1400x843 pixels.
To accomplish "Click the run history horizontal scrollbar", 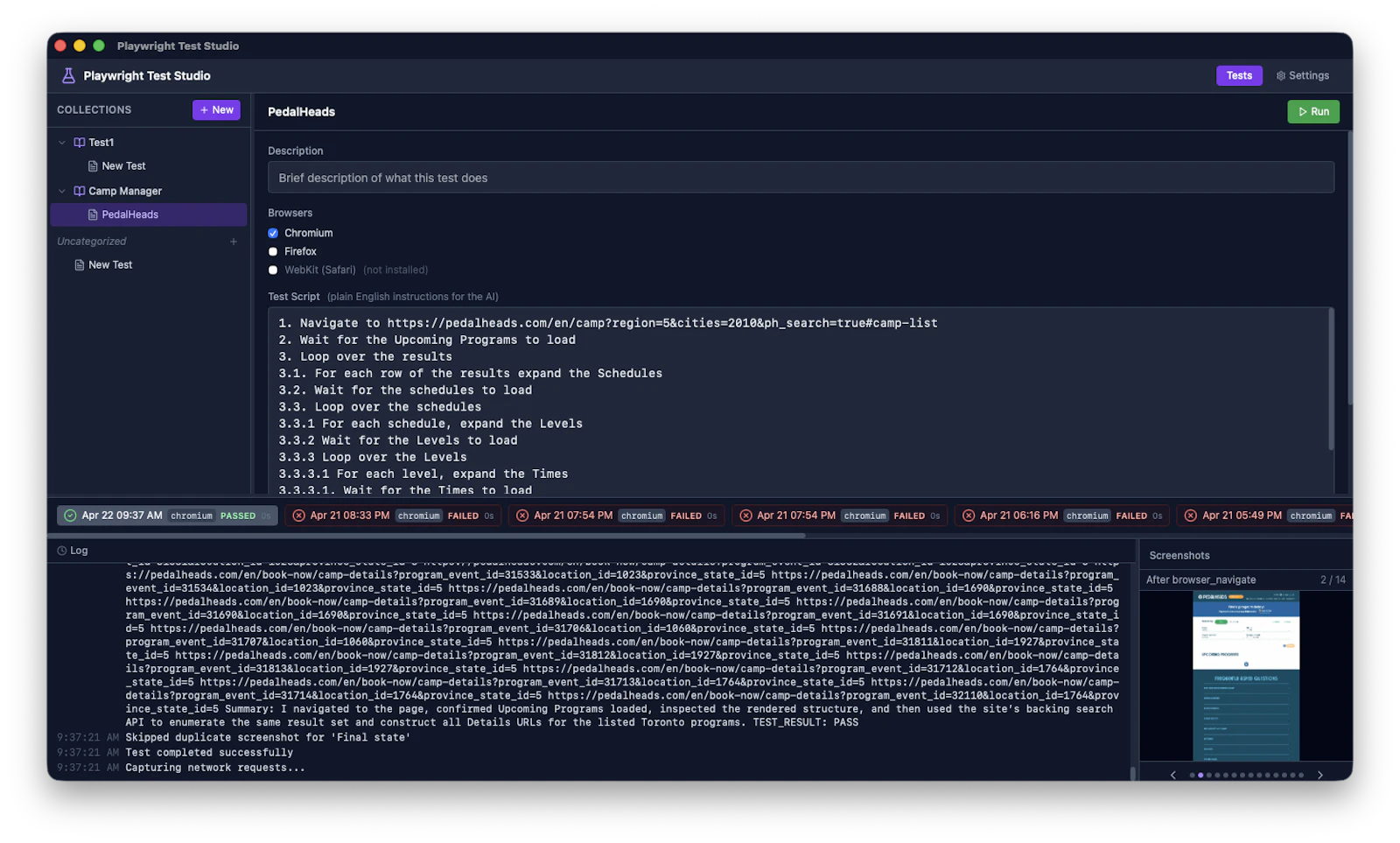I will click(426, 536).
